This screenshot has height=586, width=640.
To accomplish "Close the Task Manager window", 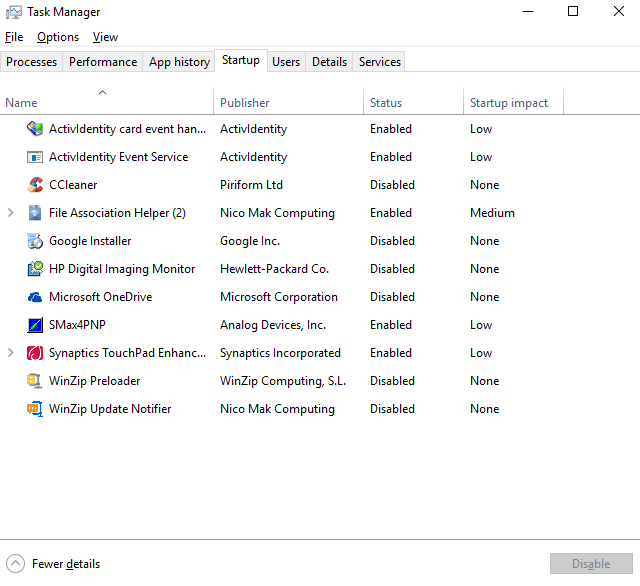I will tap(619, 11).
